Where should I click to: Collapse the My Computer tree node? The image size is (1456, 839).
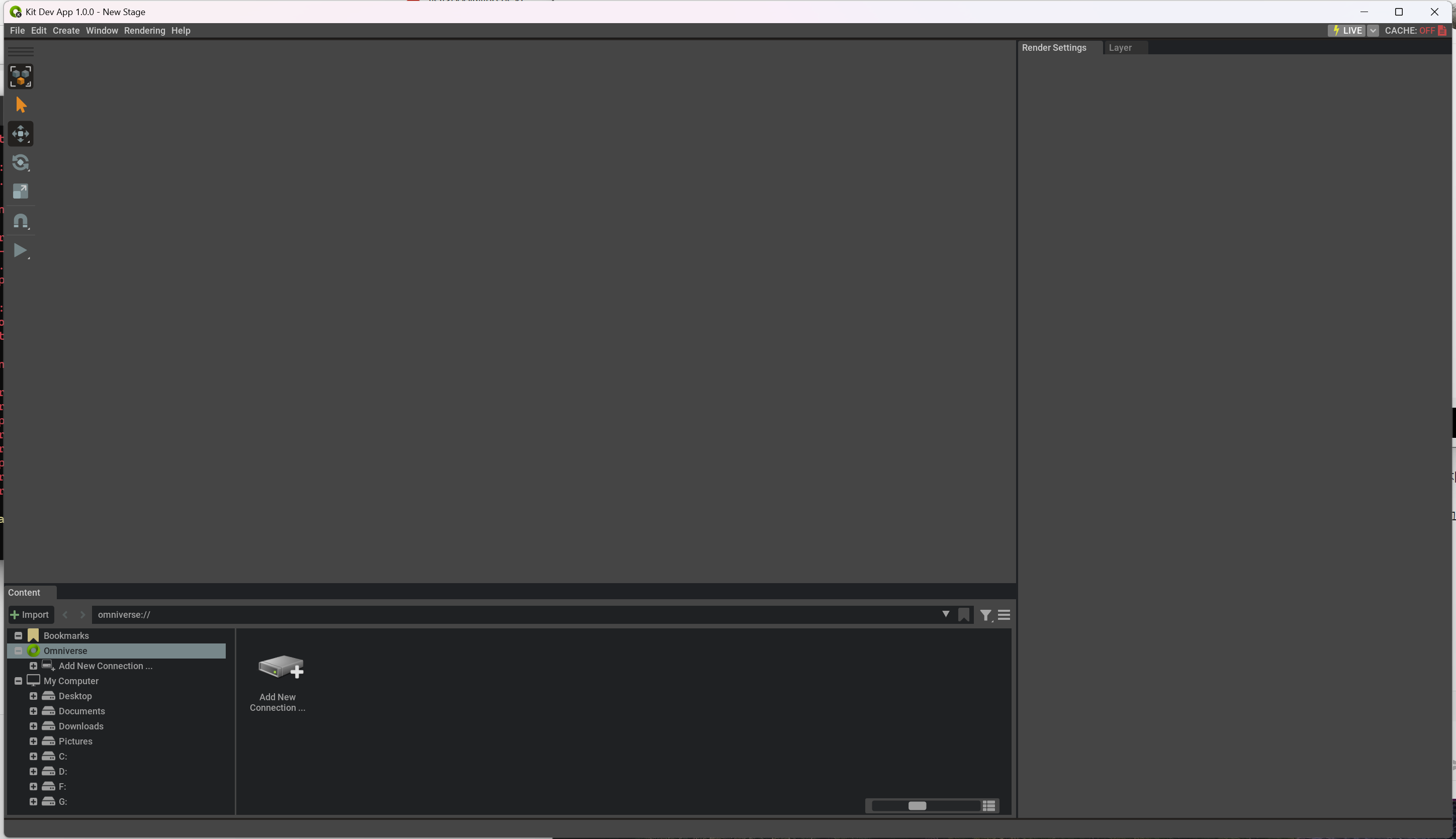tap(19, 681)
